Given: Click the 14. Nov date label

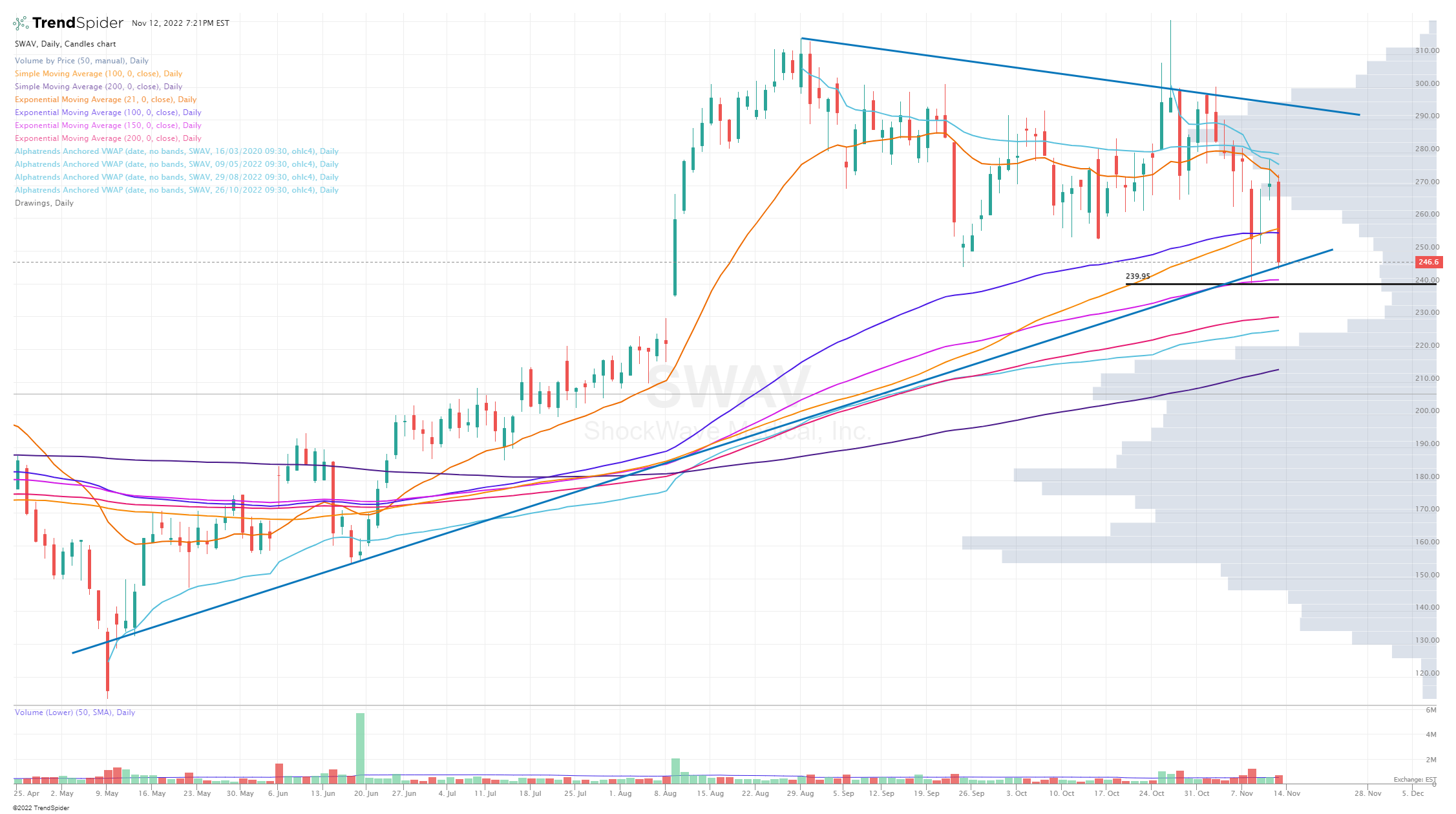Looking at the screenshot, I should (1287, 793).
